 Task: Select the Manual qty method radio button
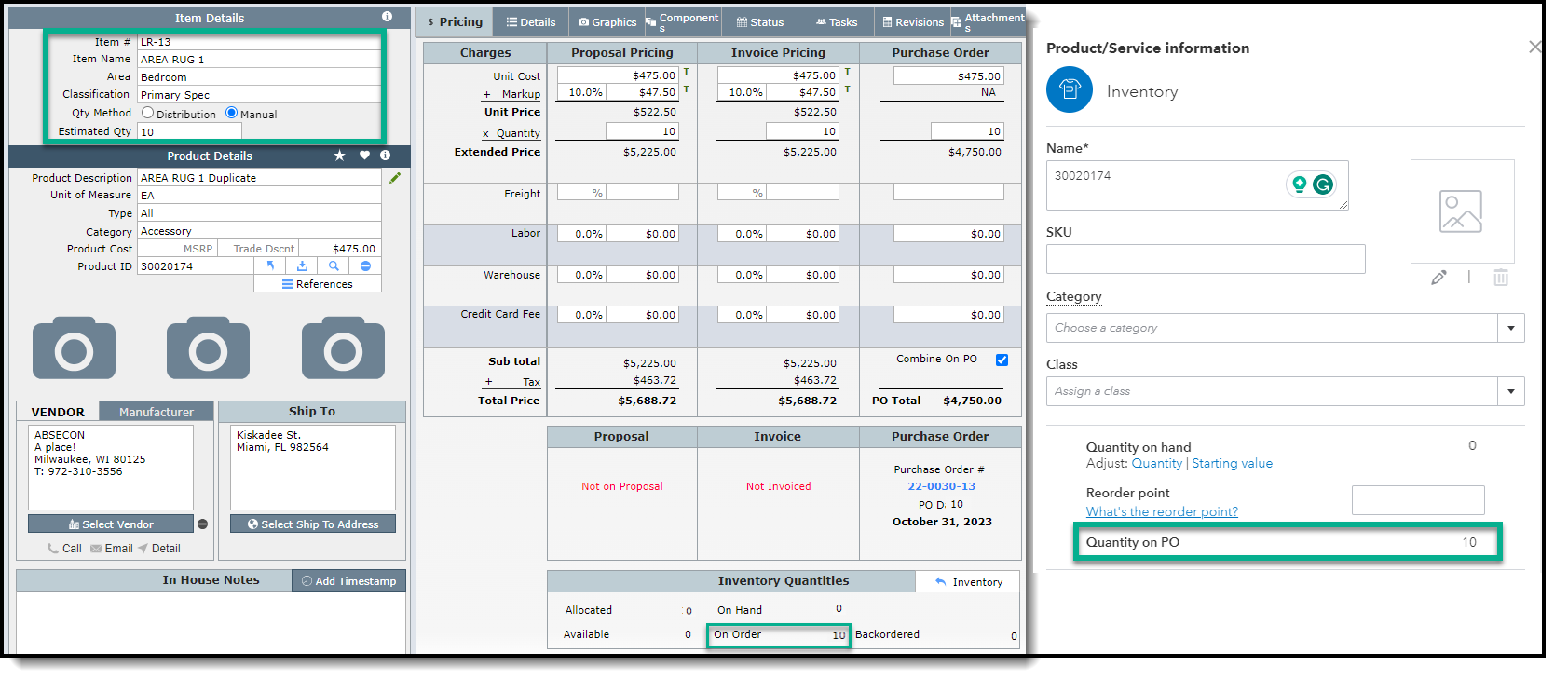point(231,113)
